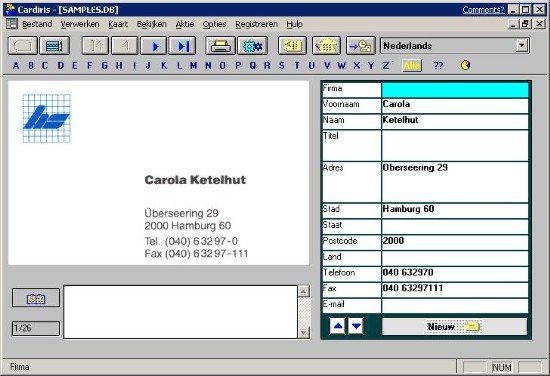Filter cards by letter Z
The height and width of the screenshot is (376, 550).
(386, 65)
